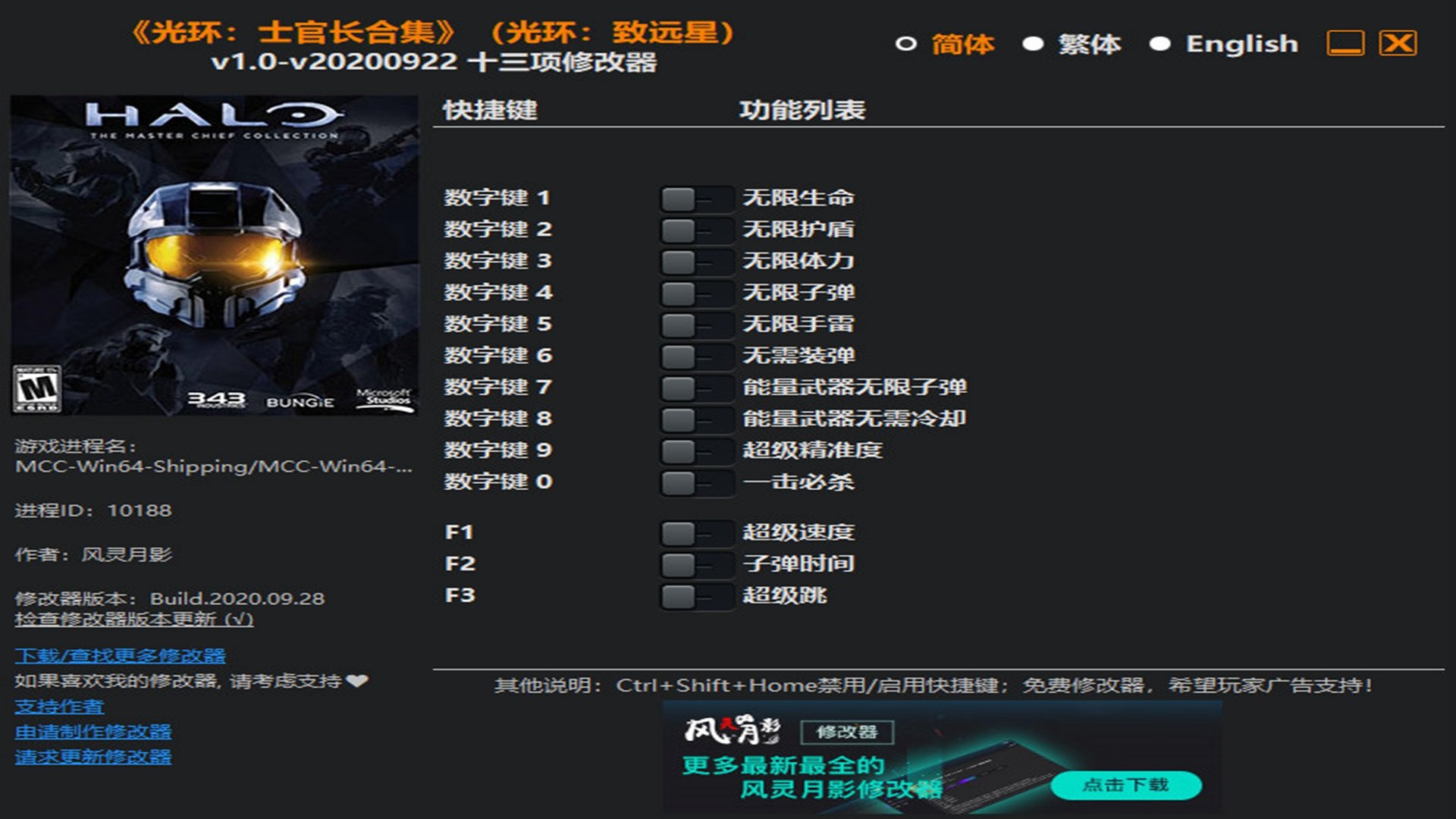Click the 支持作者 link

point(59,707)
